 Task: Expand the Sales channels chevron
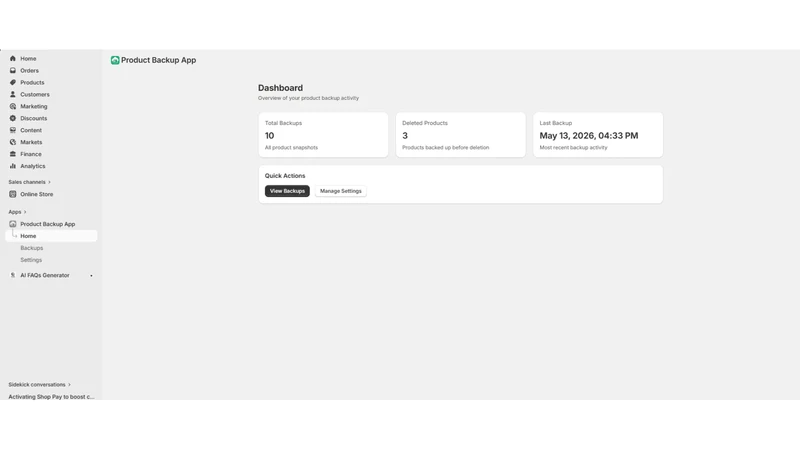49,182
